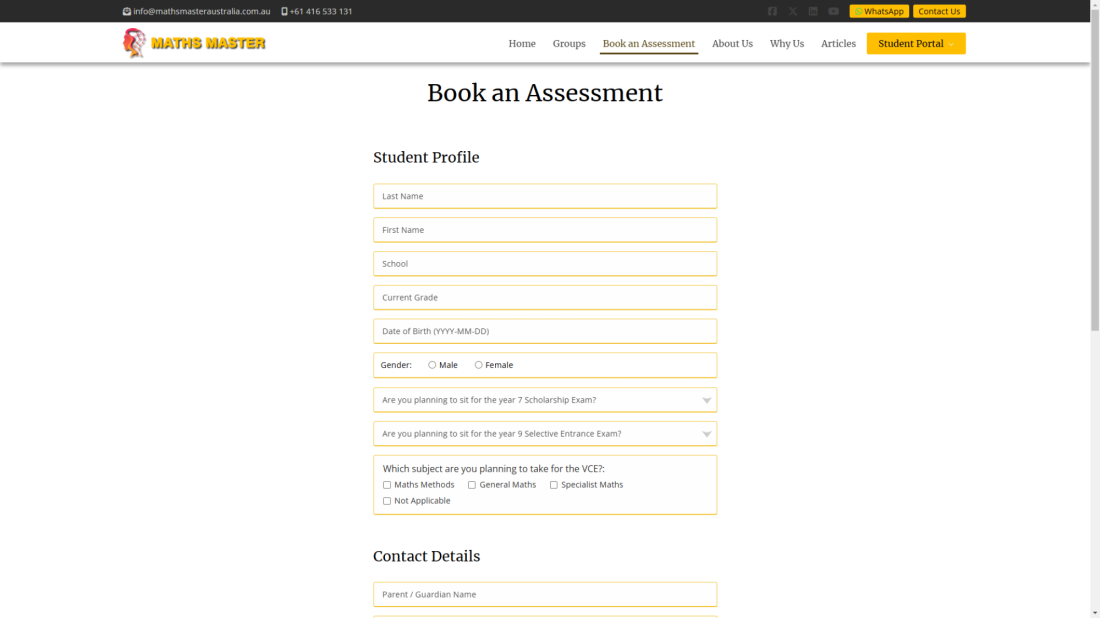Open the year 9 Selective Entrance Exam dropdown
Viewport: 1100px width, 618px height.
[x=545, y=434]
